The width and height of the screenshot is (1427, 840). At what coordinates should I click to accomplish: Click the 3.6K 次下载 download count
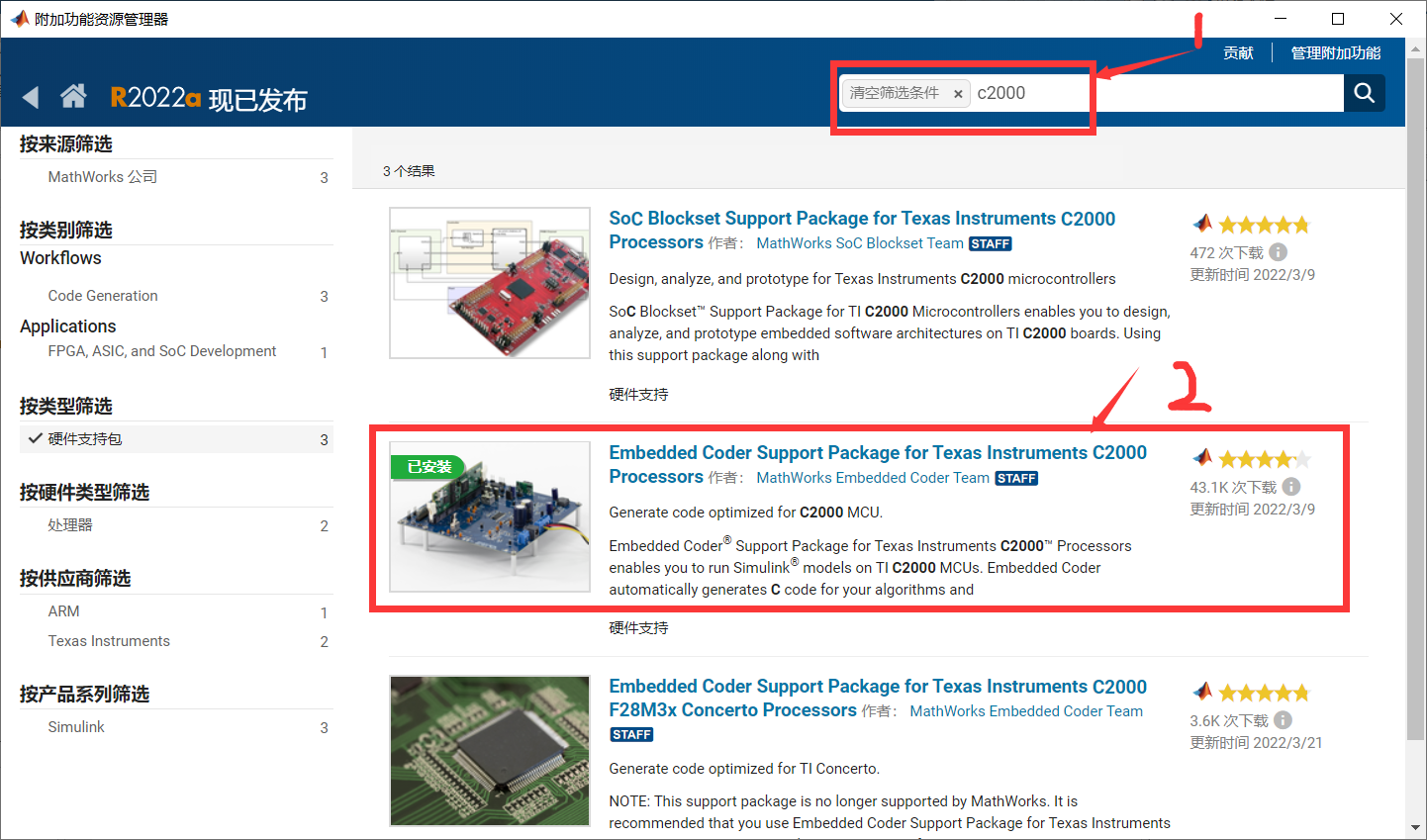pos(1229,721)
